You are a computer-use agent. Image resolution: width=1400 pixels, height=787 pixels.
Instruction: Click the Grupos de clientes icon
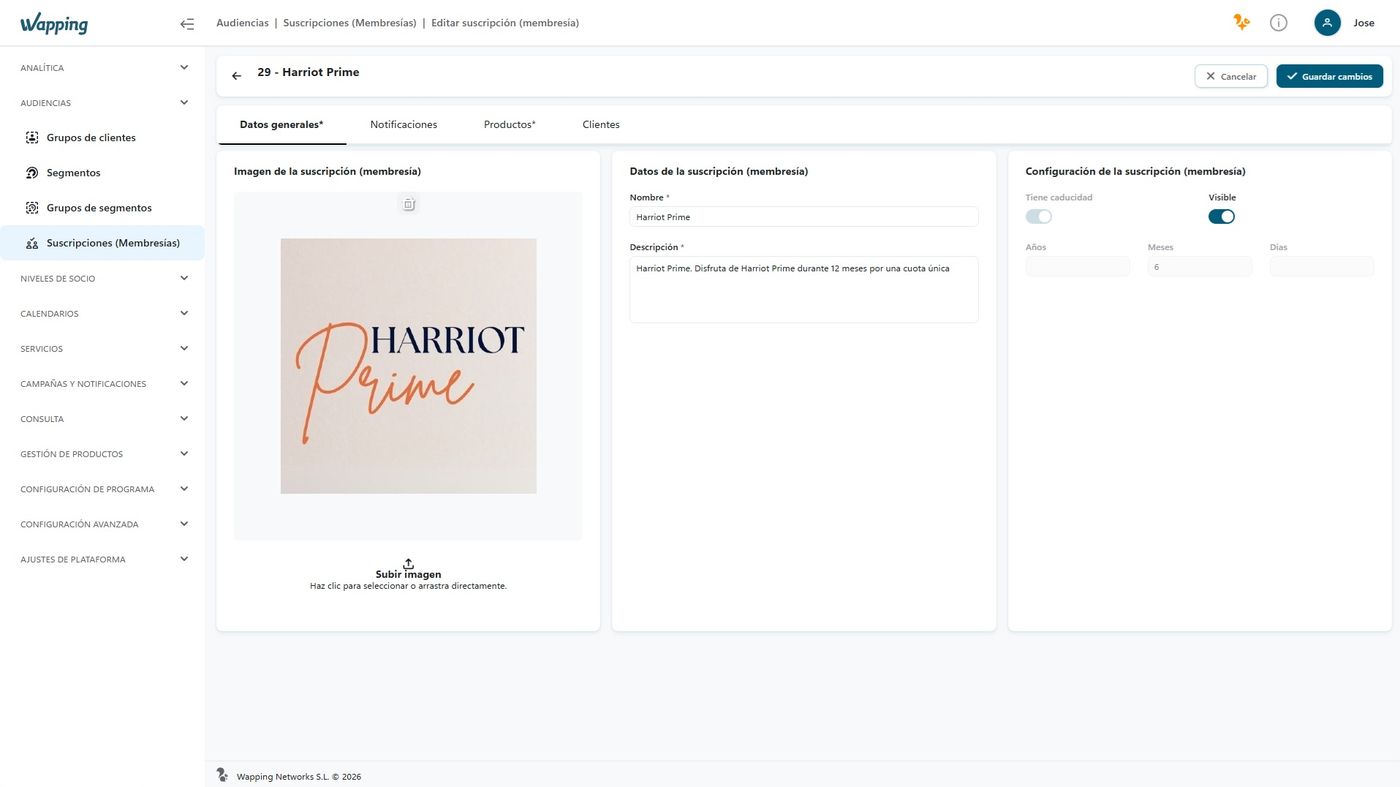click(x=32, y=138)
